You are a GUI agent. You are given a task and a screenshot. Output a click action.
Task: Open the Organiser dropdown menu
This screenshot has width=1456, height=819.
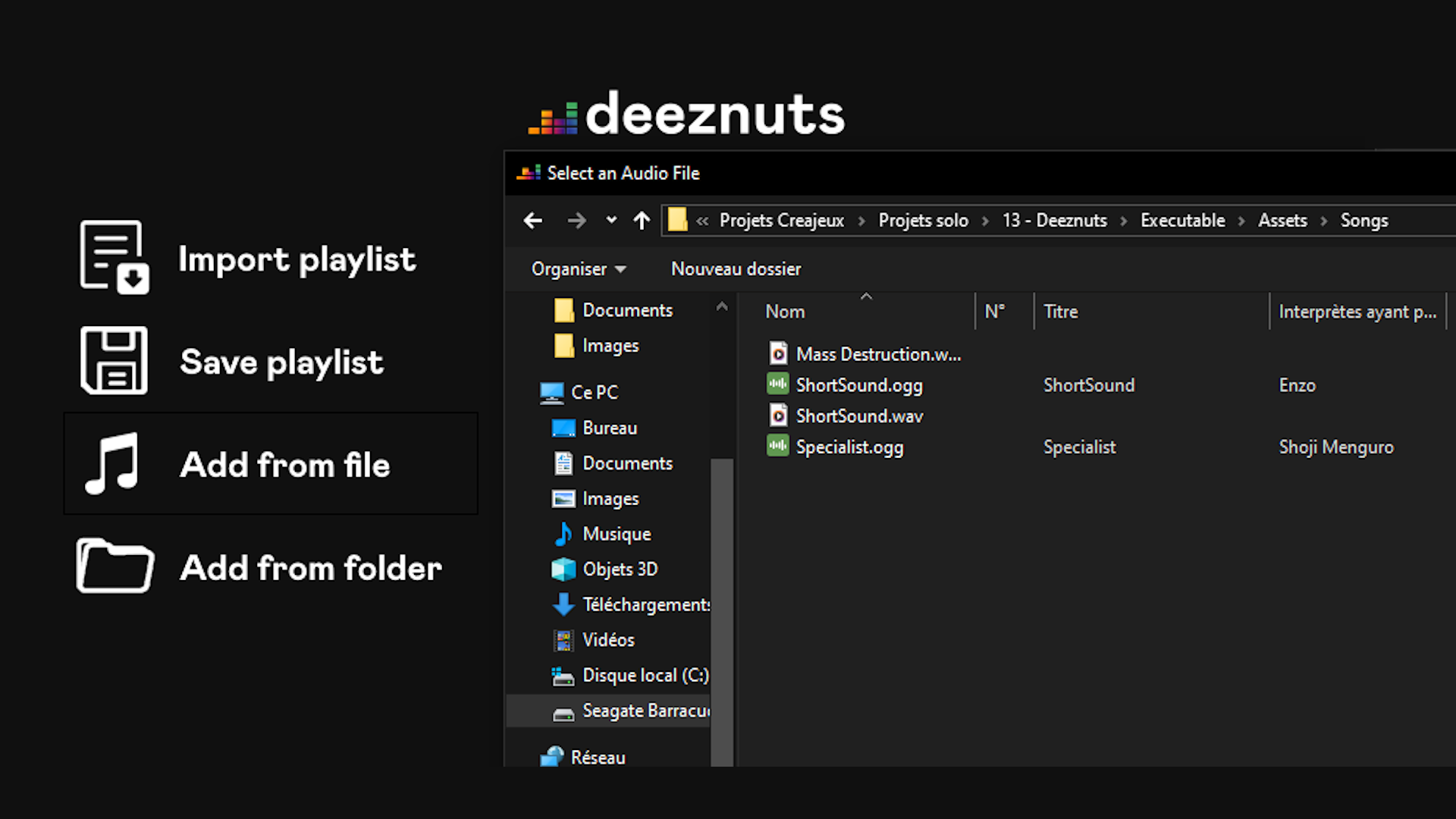[578, 269]
